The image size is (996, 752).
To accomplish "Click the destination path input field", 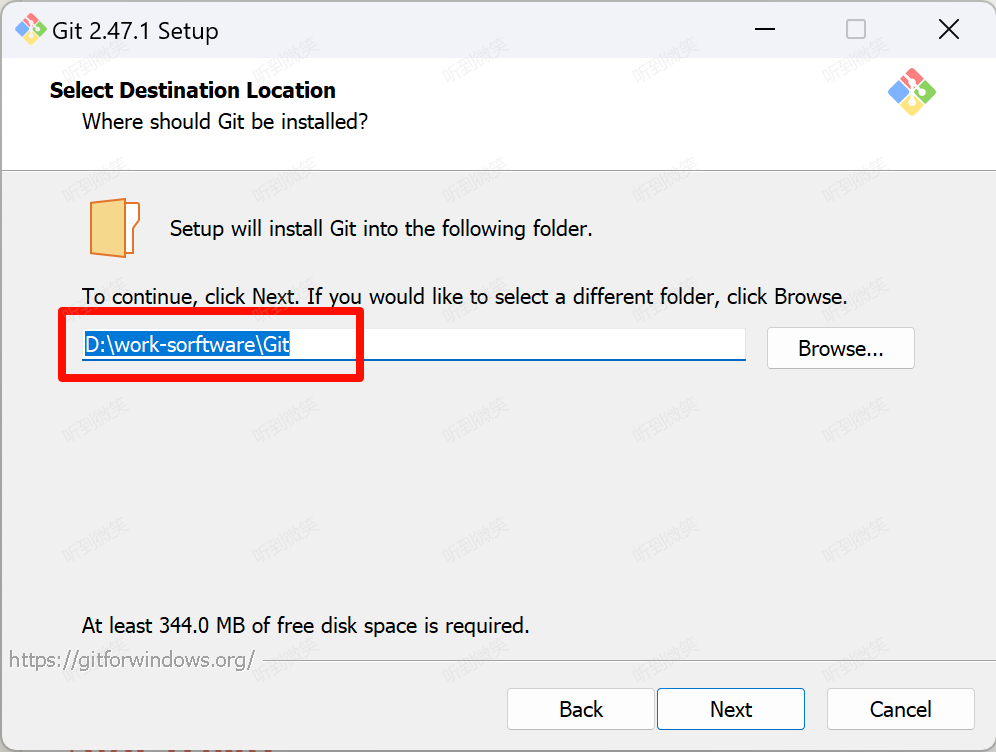I will click(414, 345).
